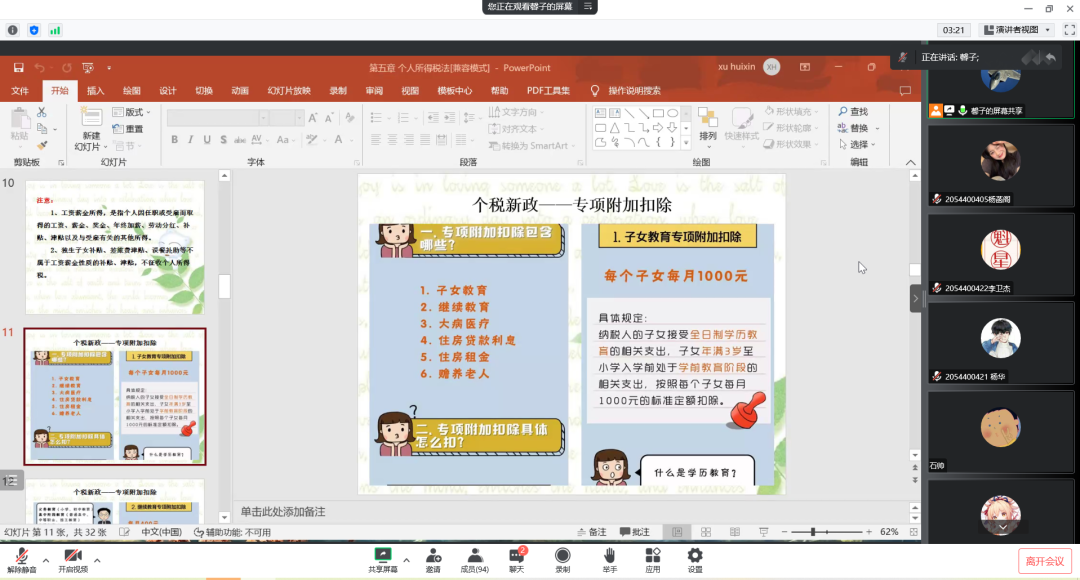Open the 聊天 chat icon
The height and width of the screenshot is (580, 1080).
pyautogui.click(x=517, y=555)
